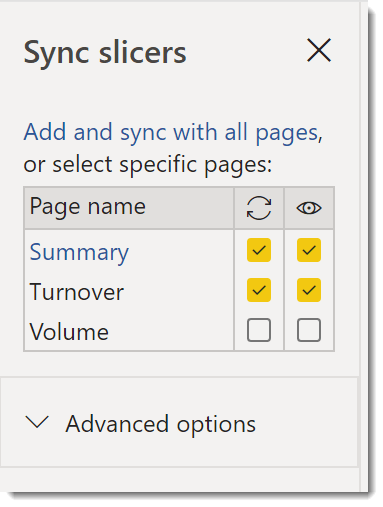
Task: Close the Sync slicers pane
Action: 319,50
